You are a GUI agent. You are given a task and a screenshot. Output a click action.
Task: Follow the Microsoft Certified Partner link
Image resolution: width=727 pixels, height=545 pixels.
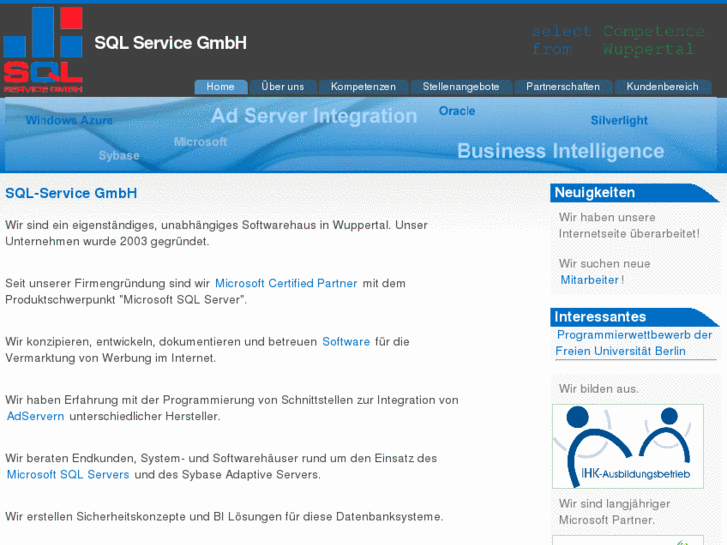click(286, 283)
